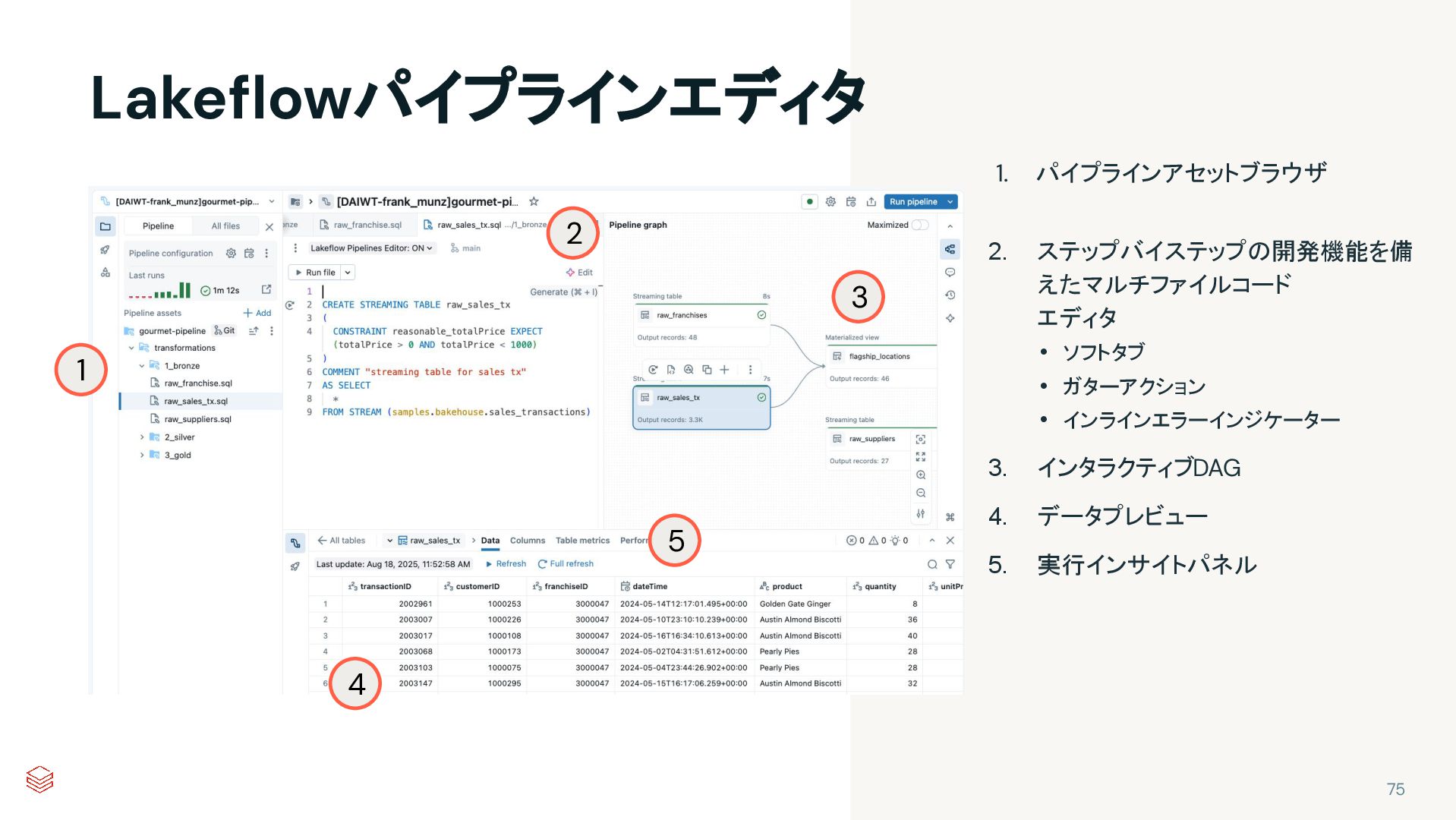
Task: Click the run table icon in node toolbar
Action: point(653,370)
